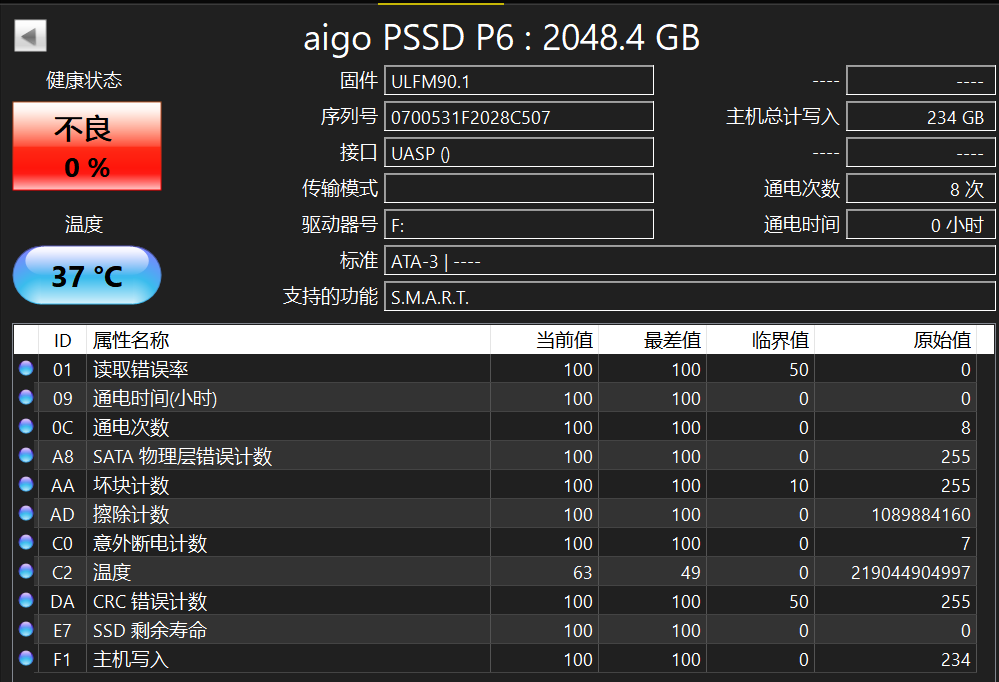Select the 温度 attribute row name
This screenshot has height=682, width=999.
tap(112, 572)
